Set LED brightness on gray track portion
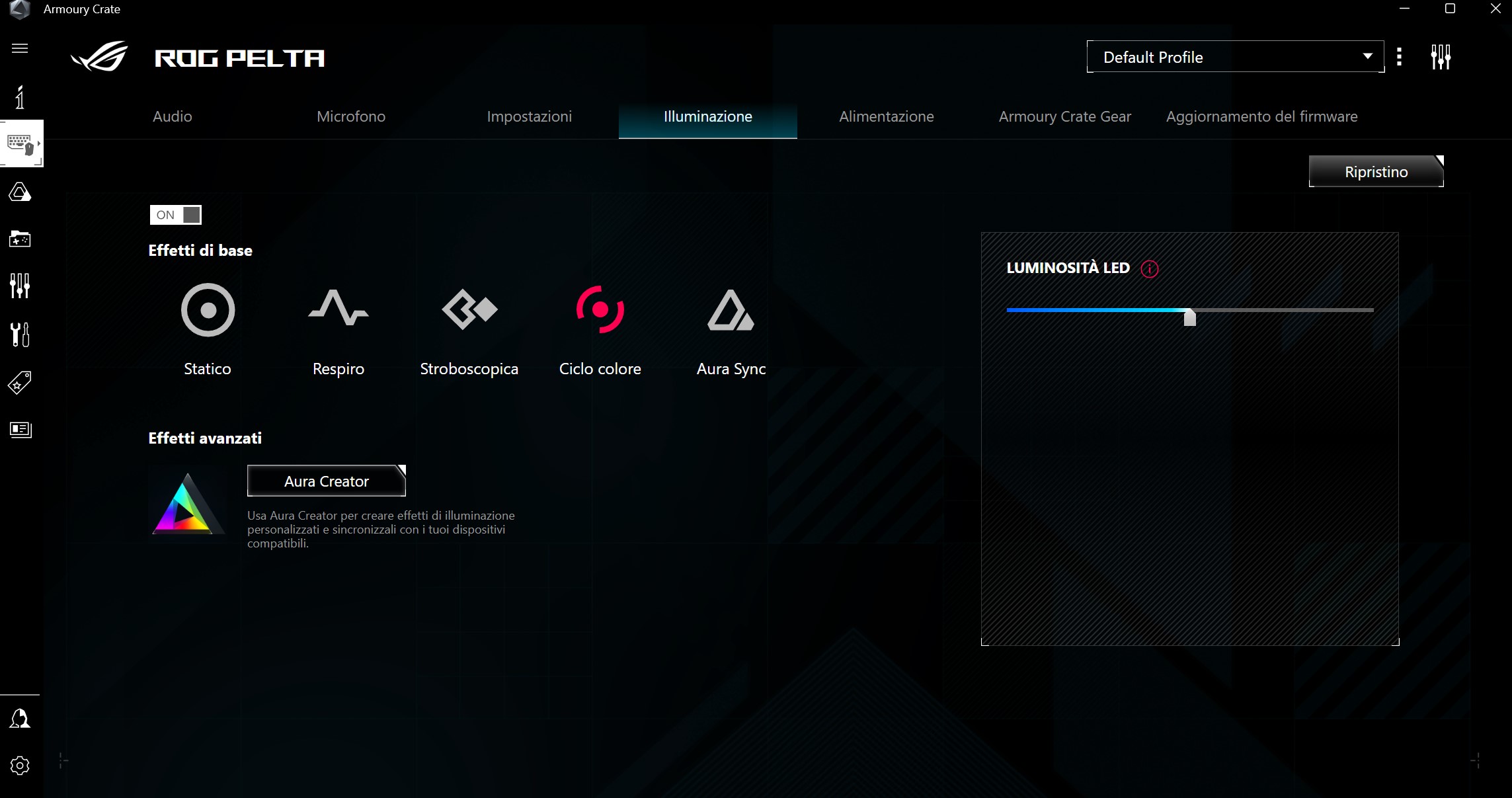 point(1285,309)
